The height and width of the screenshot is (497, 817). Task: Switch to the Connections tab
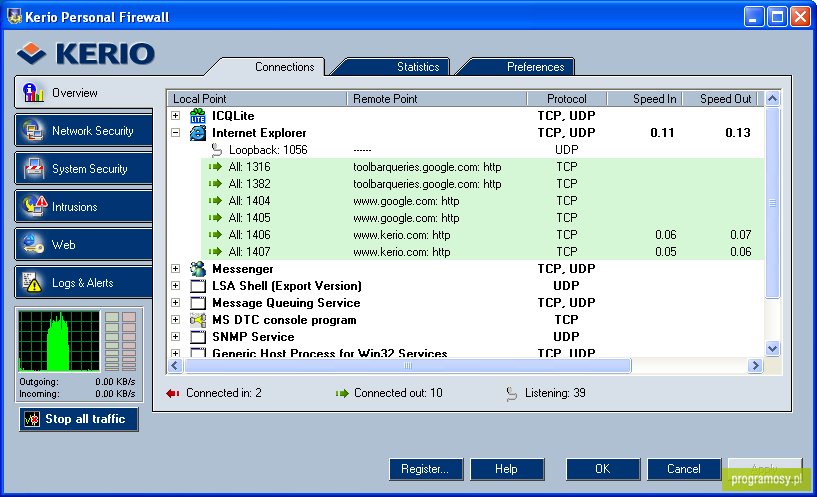pyautogui.click(x=284, y=67)
